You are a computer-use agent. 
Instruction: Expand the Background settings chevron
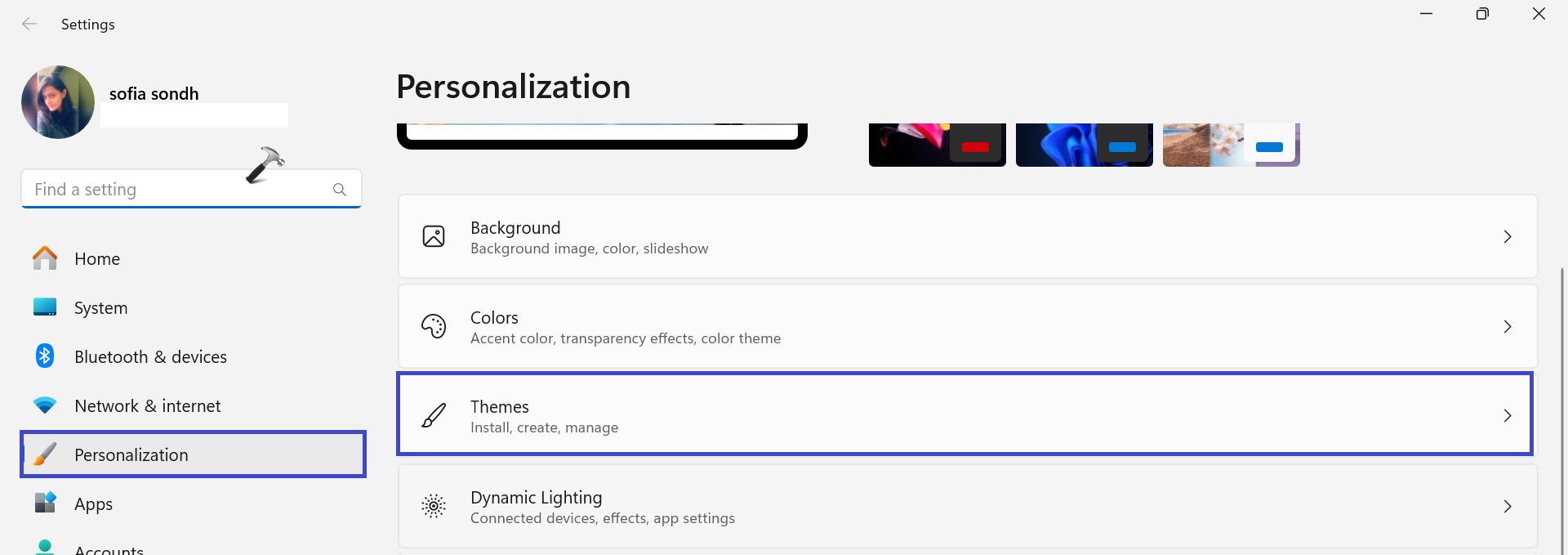[x=1508, y=237]
